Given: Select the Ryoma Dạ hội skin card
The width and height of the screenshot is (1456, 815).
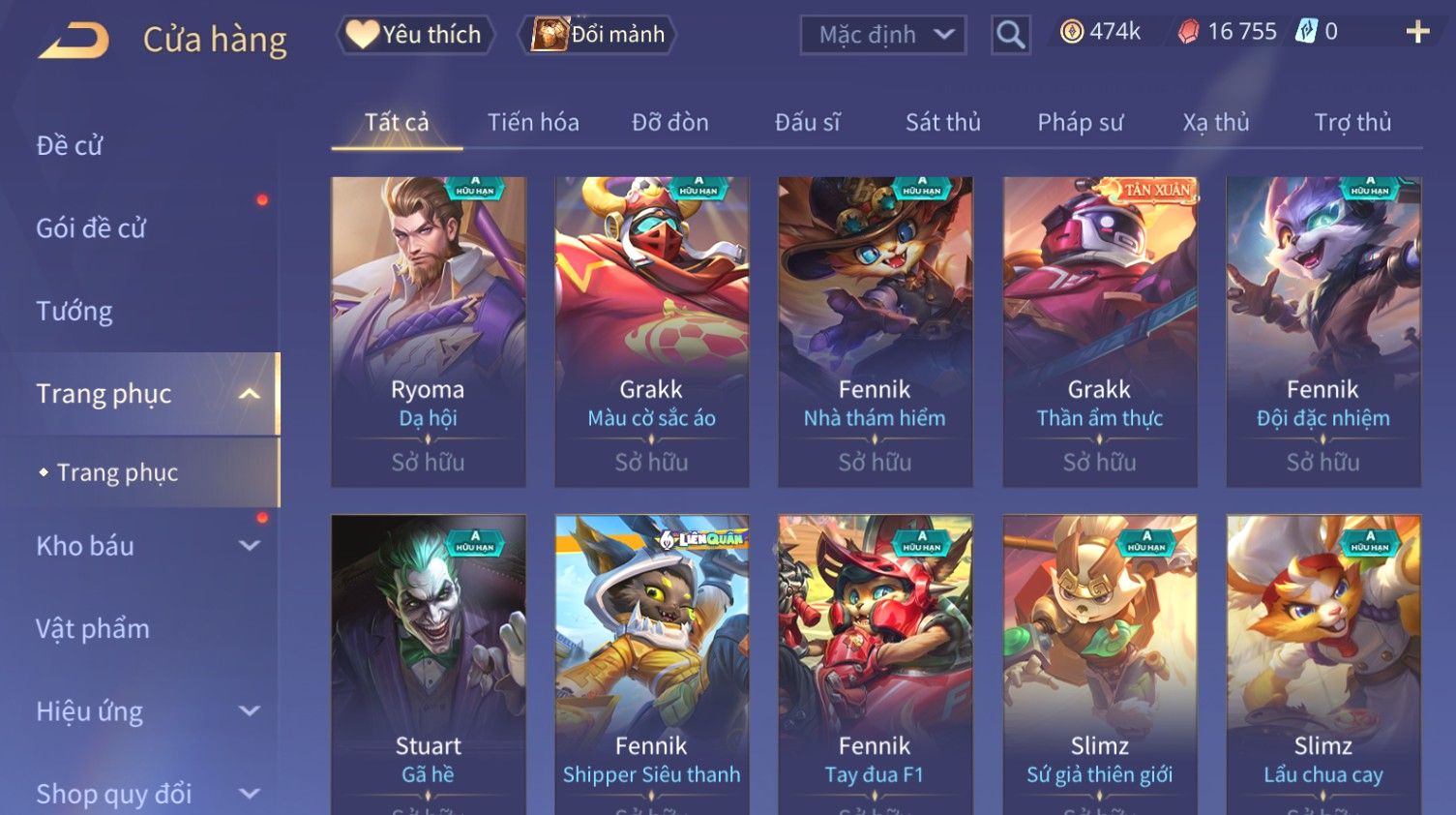Looking at the screenshot, I should point(428,331).
